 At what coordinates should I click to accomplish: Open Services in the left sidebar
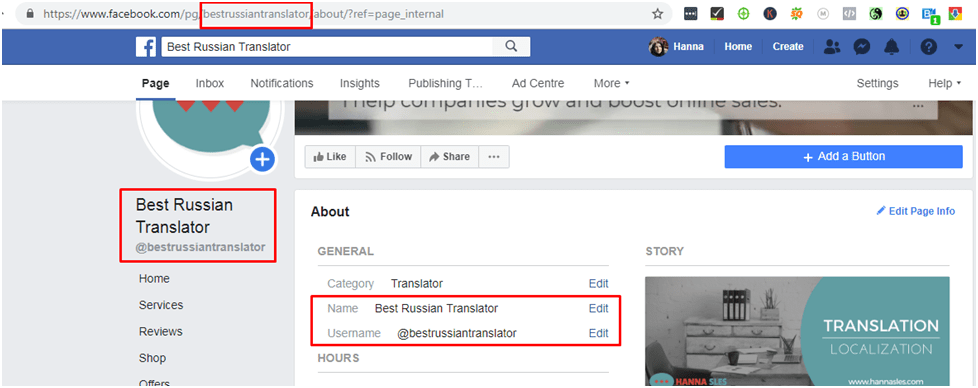click(x=161, y=305)
